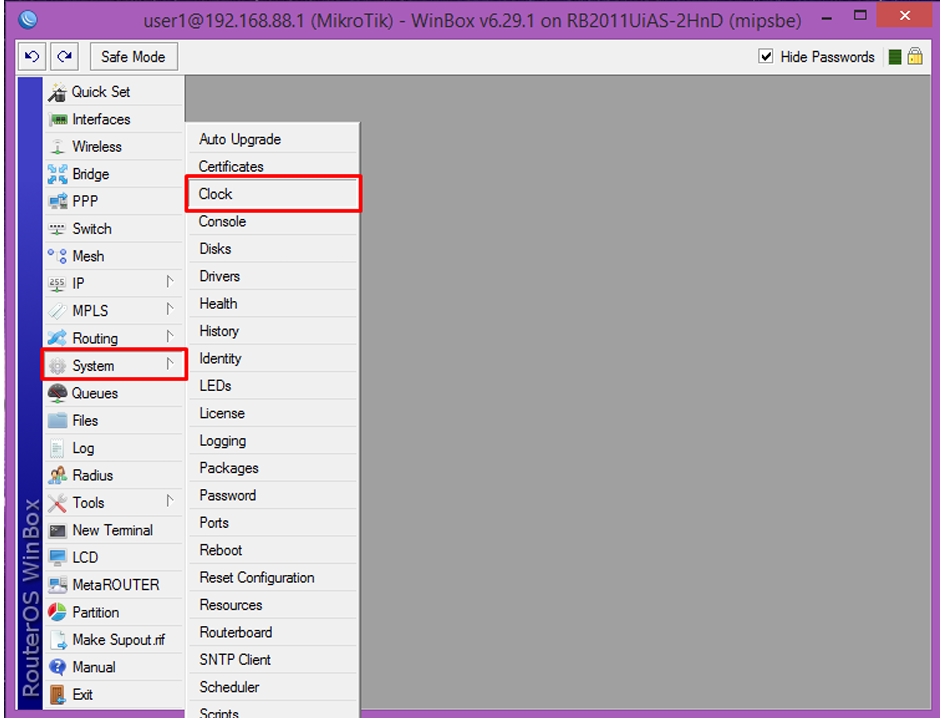Open the LCD icon
This screenshot has width=945, height=725.
coord(57,557)
